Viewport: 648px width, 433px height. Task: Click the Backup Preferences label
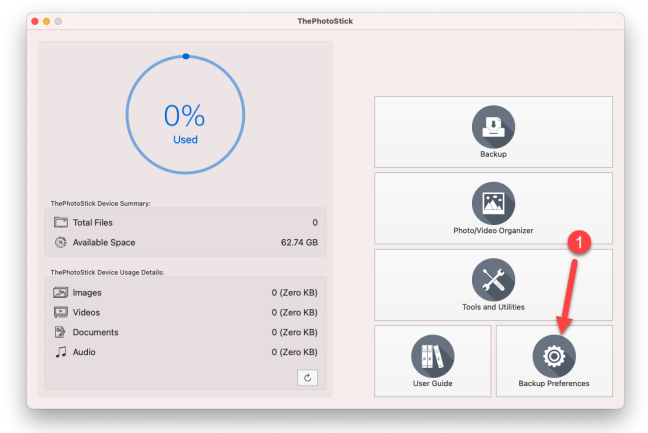[554, 383]
